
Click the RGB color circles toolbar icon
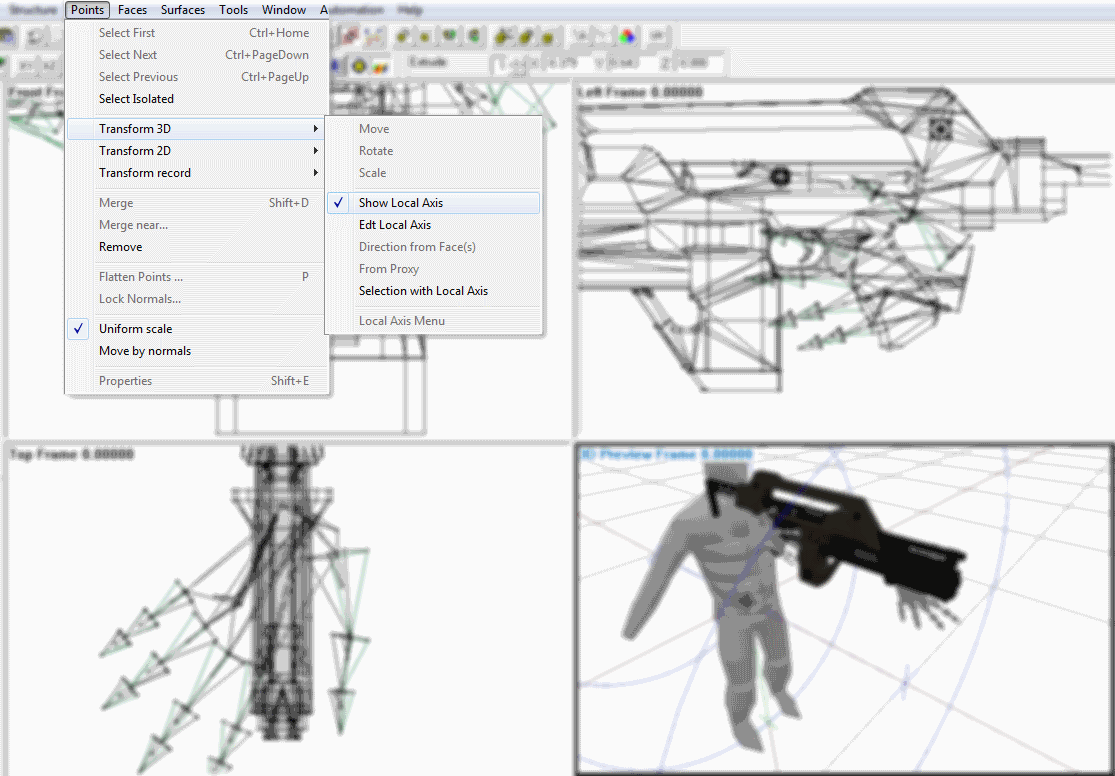pyautogui.click(x=627, y=36)
